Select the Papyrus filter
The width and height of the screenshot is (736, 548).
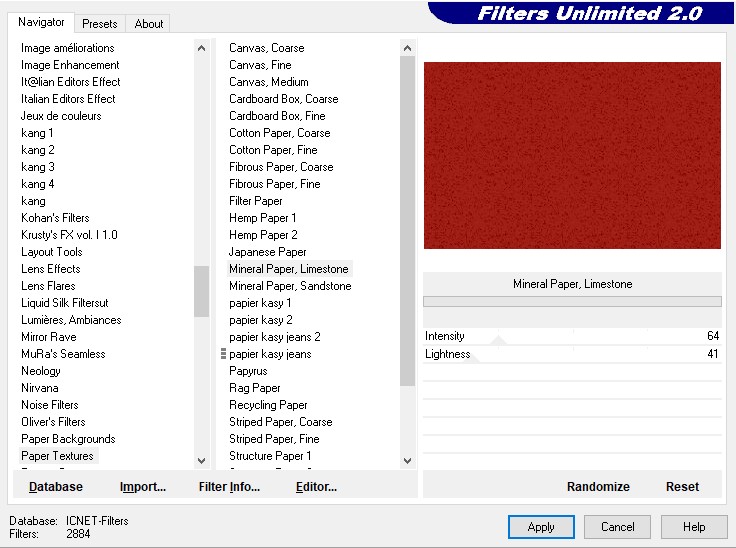pyautogui.click(x=248, y=370)
